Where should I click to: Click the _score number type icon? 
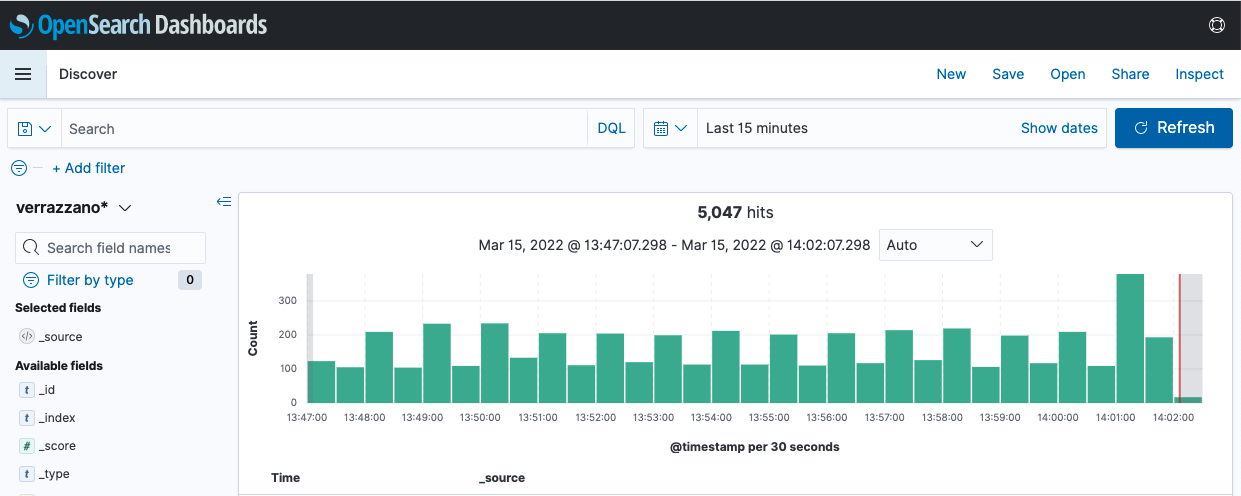point(27,446)
